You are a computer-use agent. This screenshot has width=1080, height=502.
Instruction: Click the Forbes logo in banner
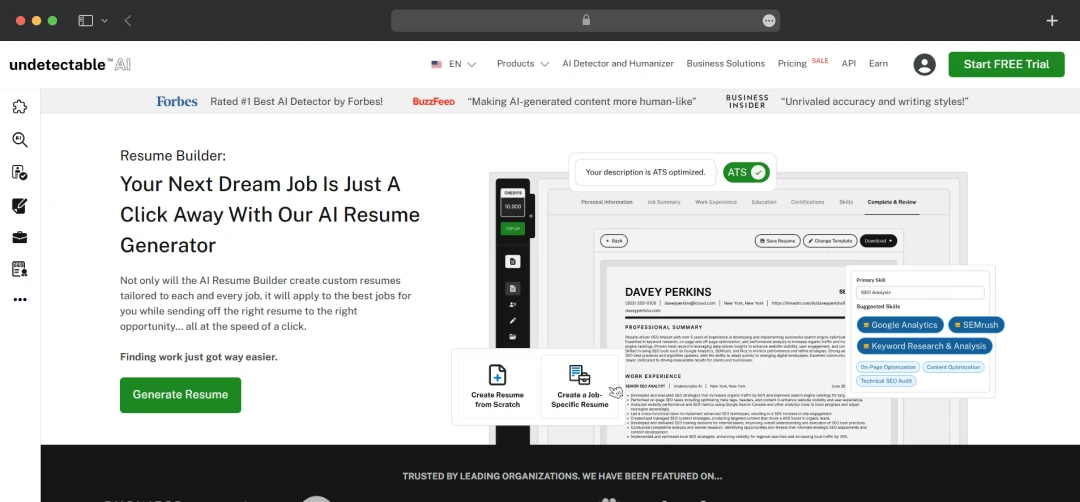click(x=177, y=101)
